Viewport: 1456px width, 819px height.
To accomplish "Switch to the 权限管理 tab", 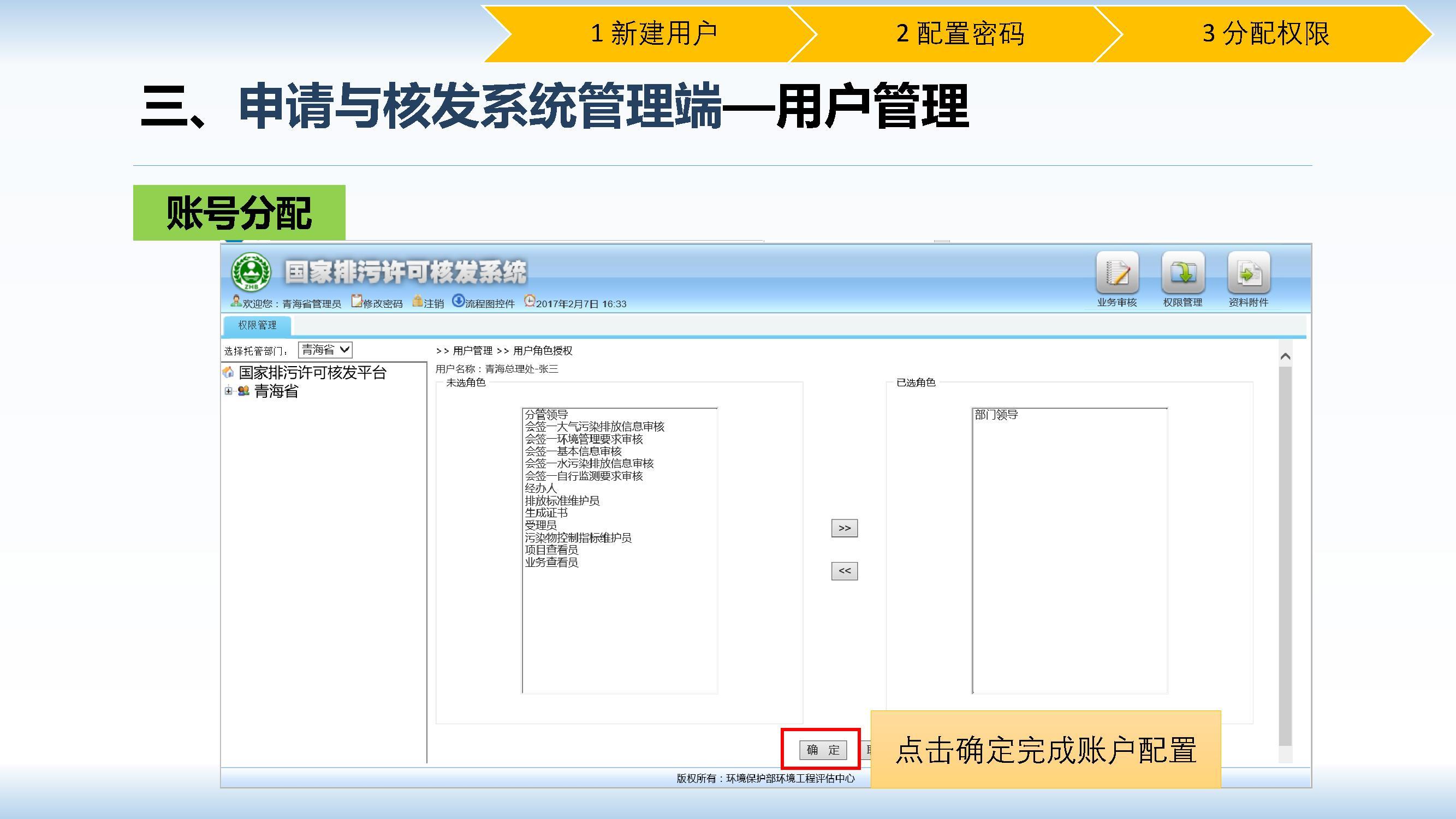I will click(257, 325).
